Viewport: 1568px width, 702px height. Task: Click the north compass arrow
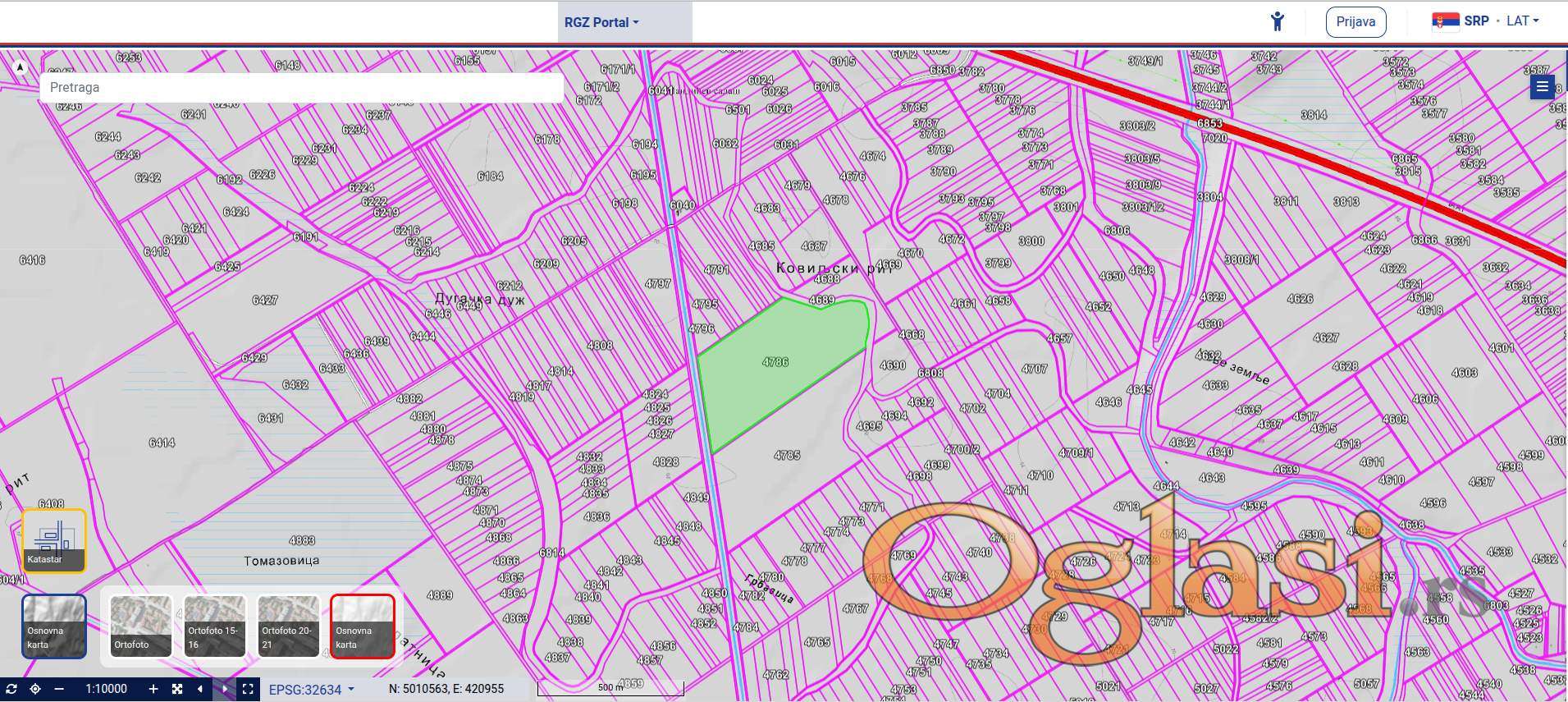(x=21, y=67)
